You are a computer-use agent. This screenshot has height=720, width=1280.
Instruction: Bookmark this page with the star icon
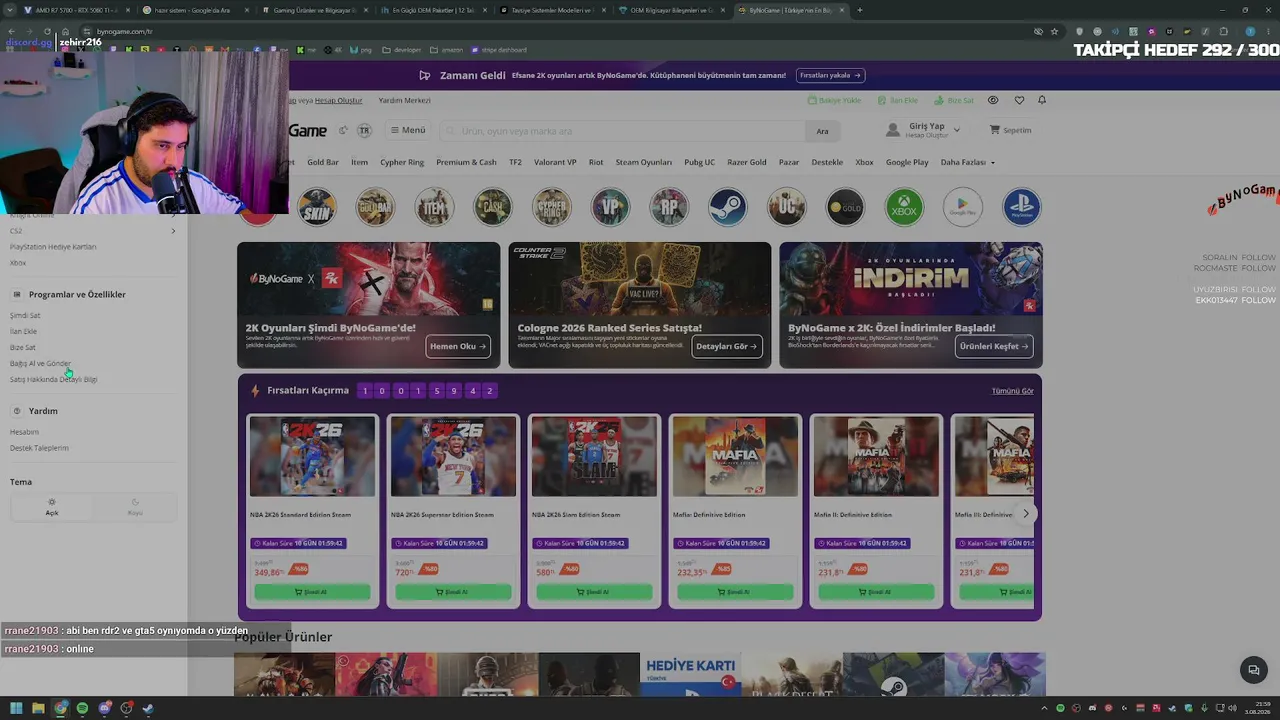click(1054, 31)
